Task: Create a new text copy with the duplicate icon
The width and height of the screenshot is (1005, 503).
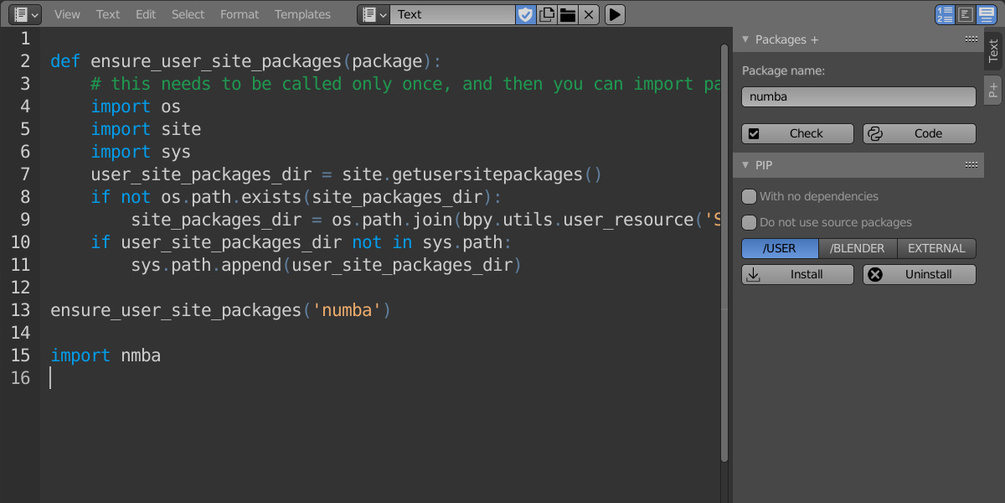Action: [547, 15]
